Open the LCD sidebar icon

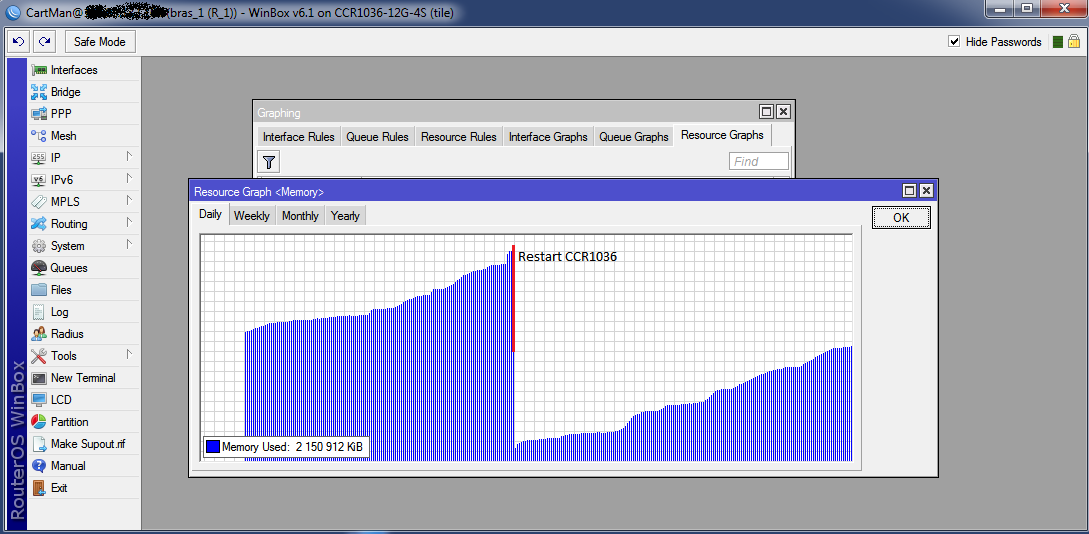39,400
